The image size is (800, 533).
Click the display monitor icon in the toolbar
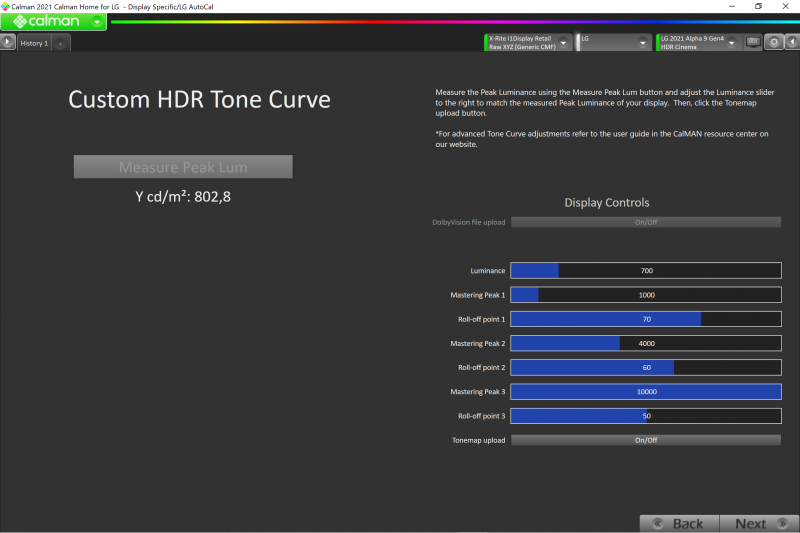point(753,42)
